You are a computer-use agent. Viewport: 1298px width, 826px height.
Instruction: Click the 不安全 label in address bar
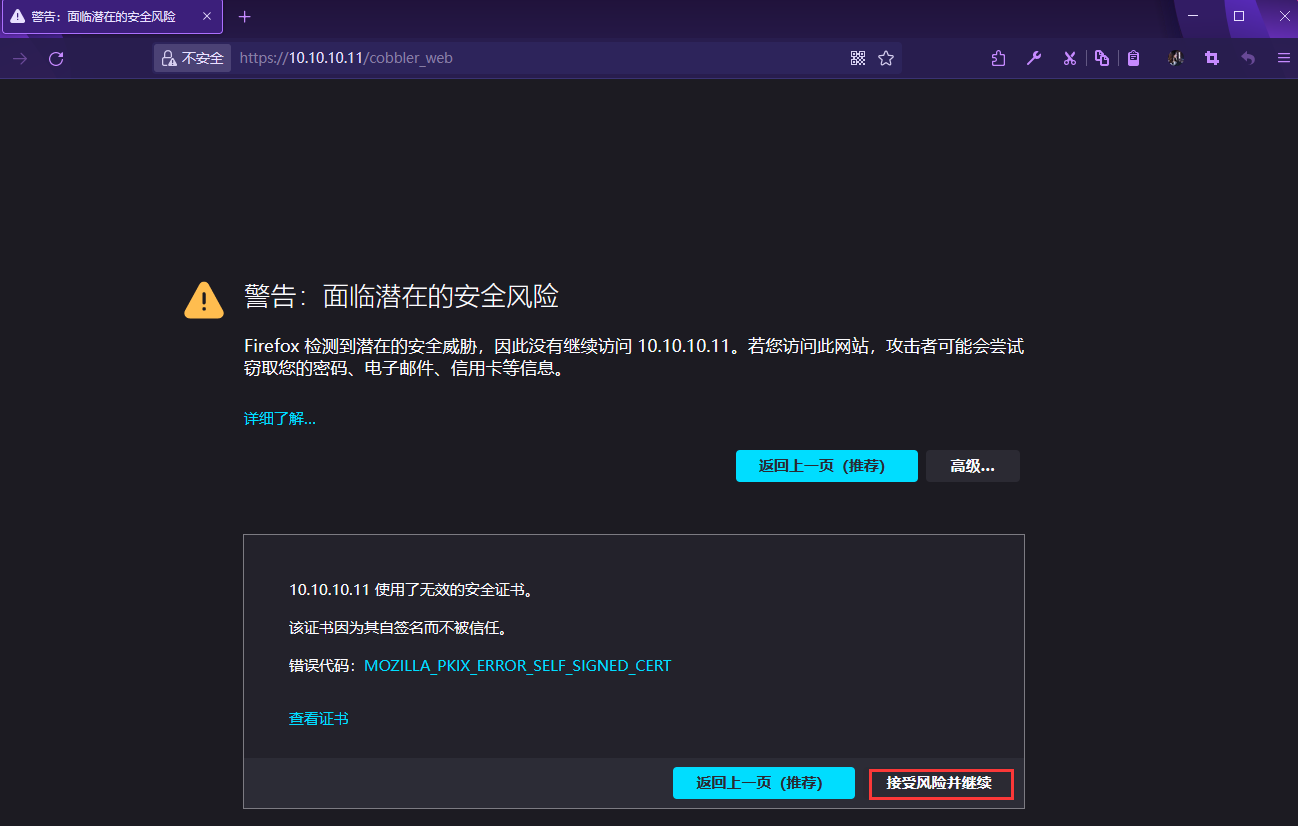tap(203, 58)
